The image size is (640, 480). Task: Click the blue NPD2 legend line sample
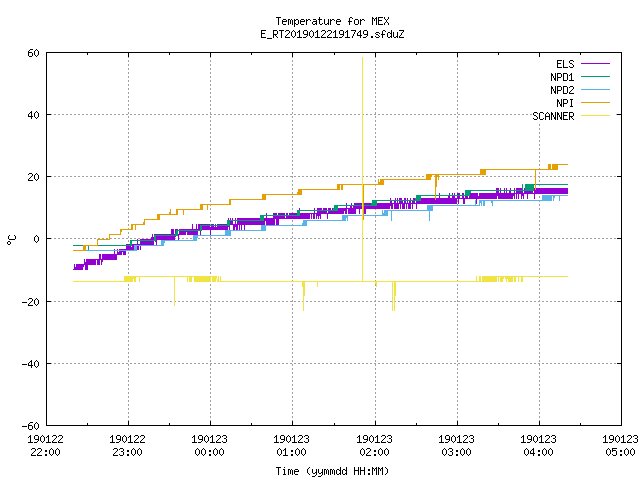pyautogui.click(x=595, y=89)
